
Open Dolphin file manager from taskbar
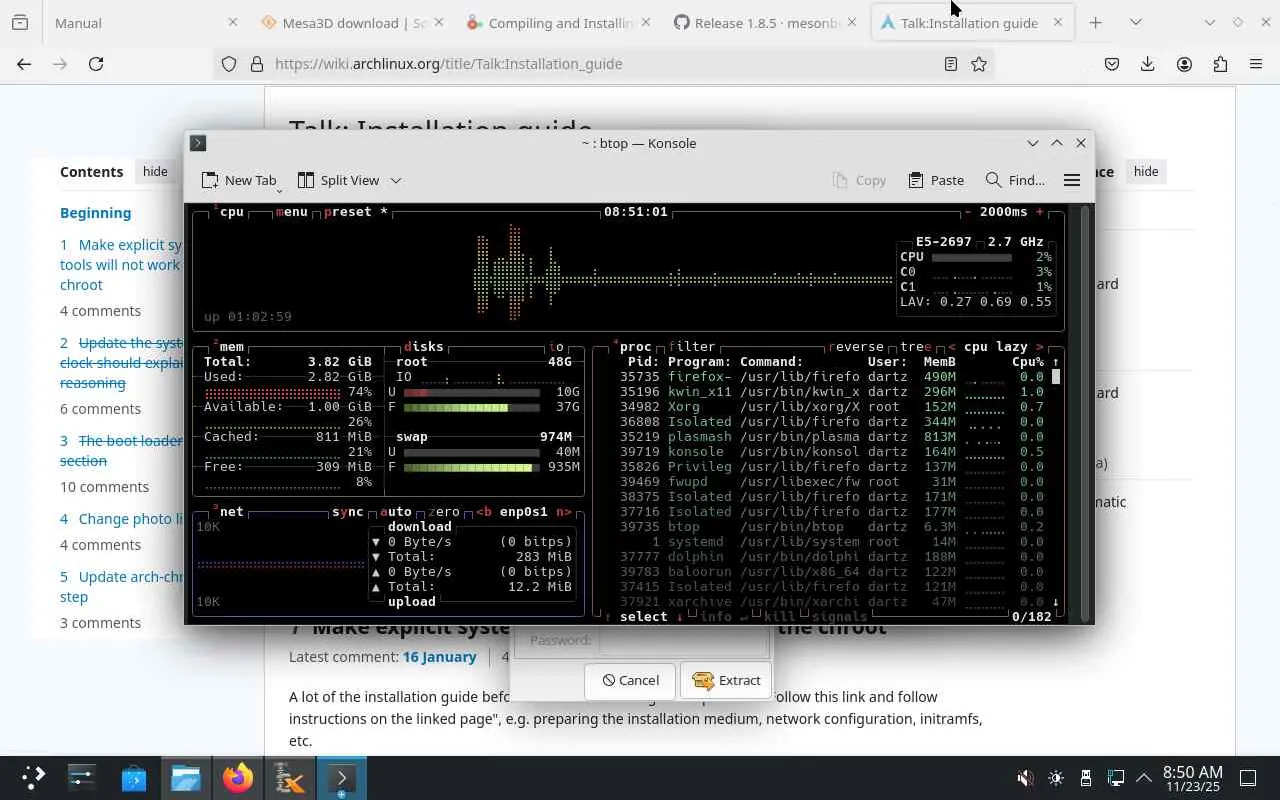[x=186, y=777]
